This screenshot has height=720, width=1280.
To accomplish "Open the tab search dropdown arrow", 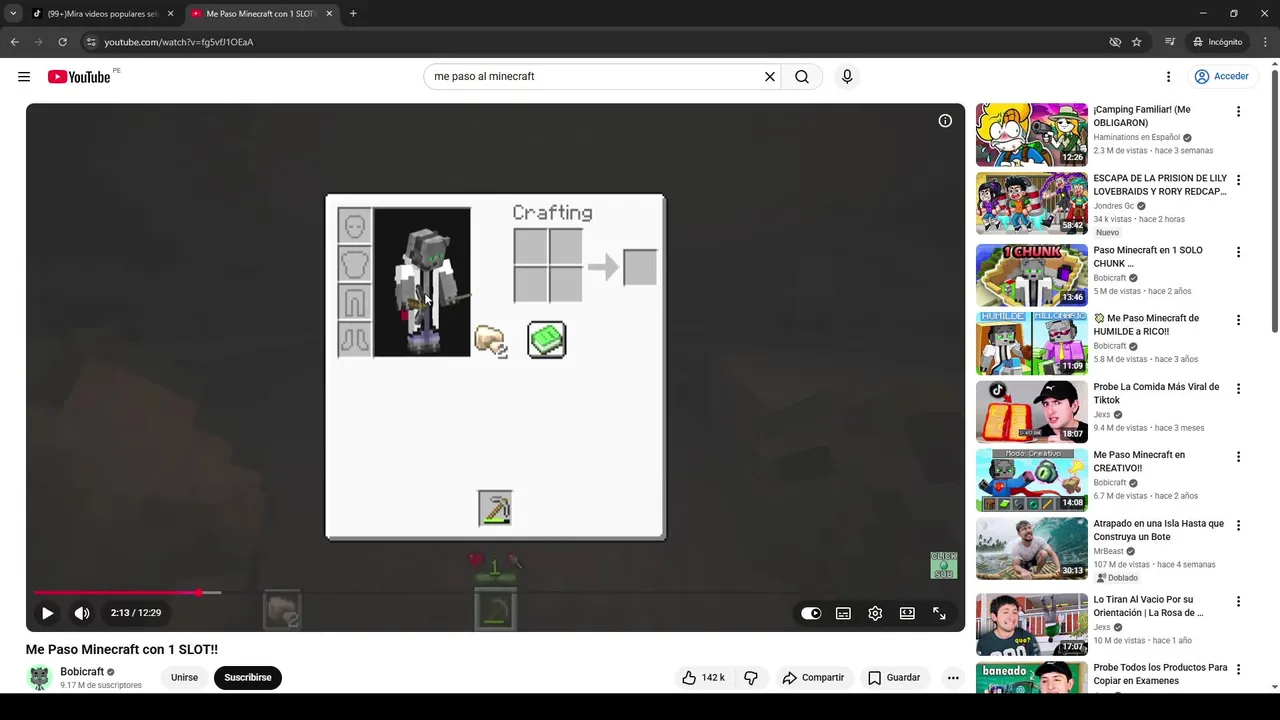I will (13, 14).
